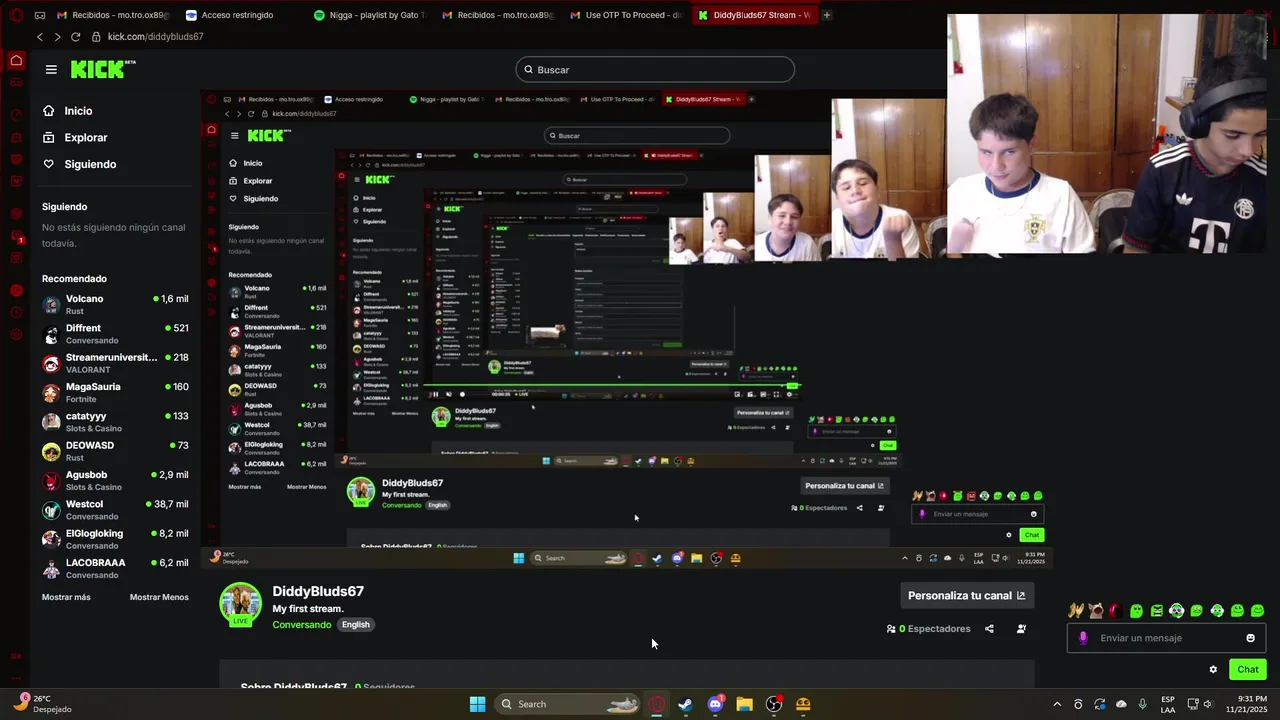This screenshot has width=1280, height=720.
Task: Switch to Acceso restringido tab
Action: [237, 15]
